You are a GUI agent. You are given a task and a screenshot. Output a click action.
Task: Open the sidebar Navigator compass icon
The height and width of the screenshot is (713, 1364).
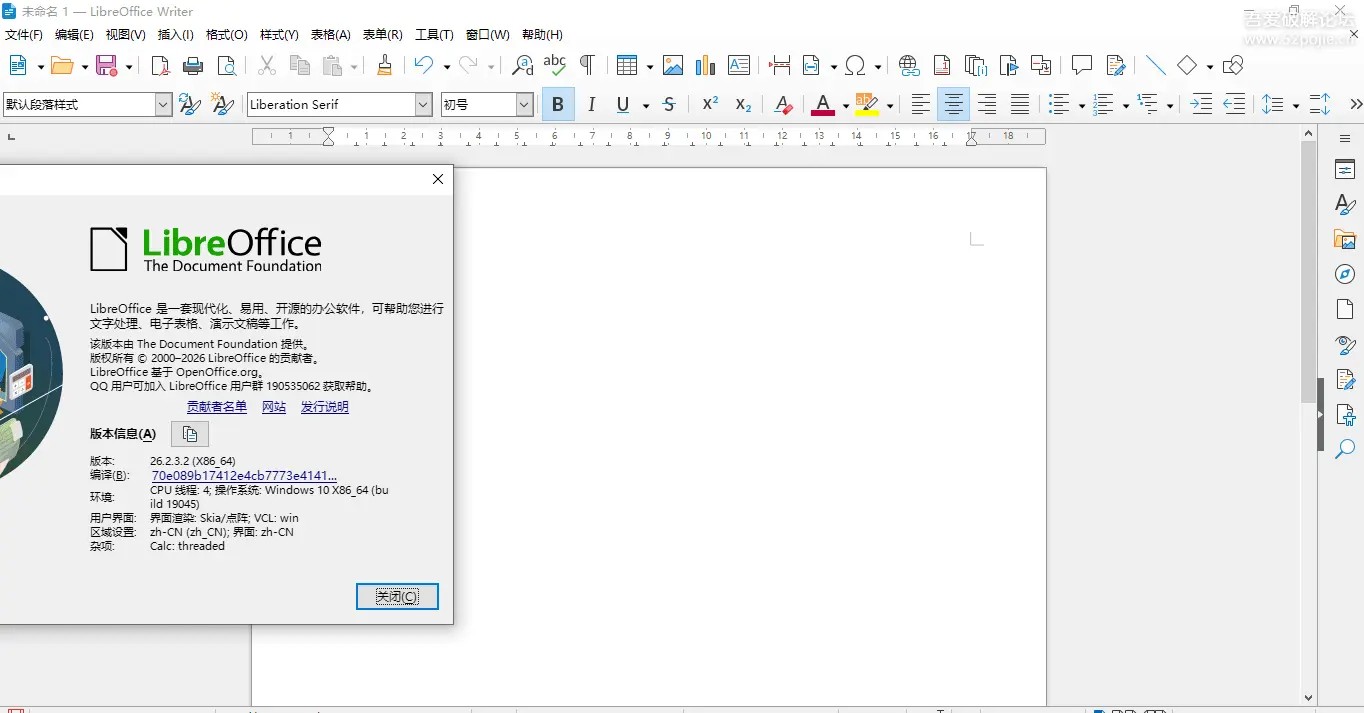(1345, 274)
